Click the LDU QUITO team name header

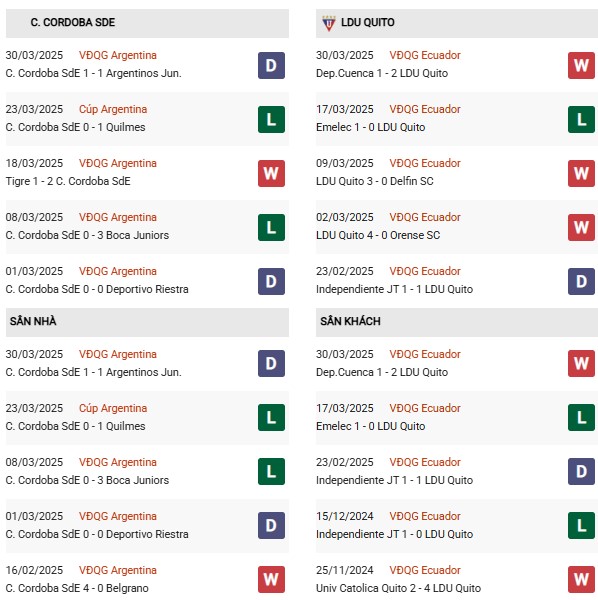(x=368, y=22)
